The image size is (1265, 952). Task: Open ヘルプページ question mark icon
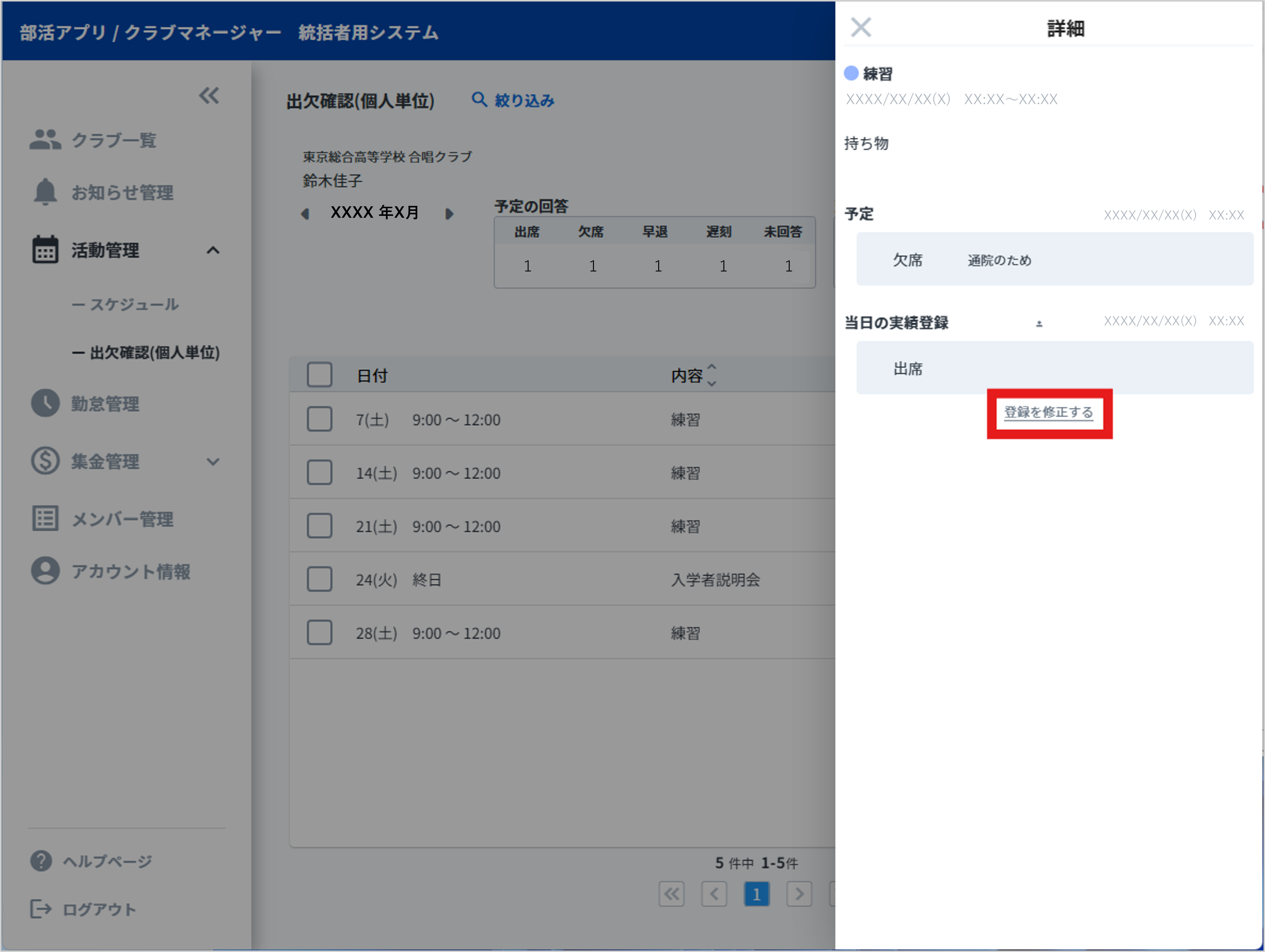pos(41,860)
